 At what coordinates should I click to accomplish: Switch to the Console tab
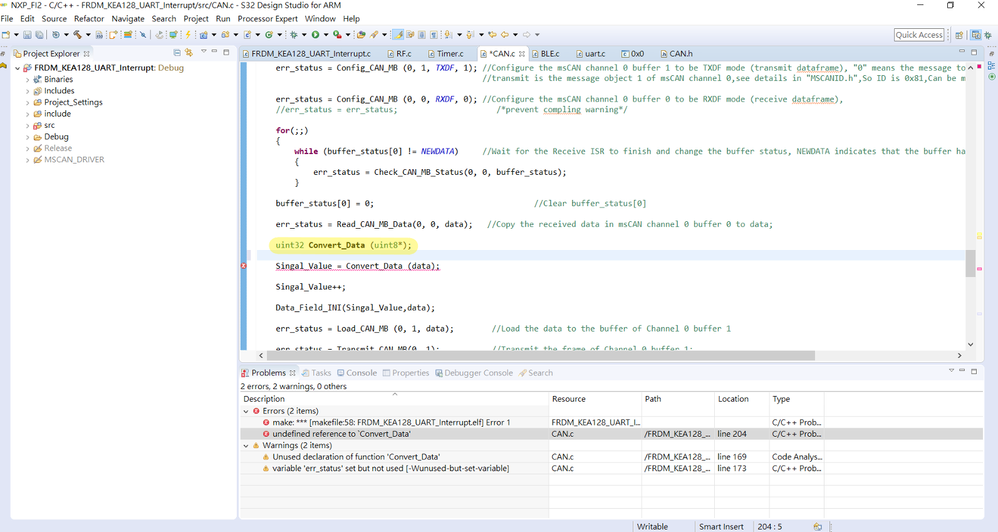pos(357,373)
